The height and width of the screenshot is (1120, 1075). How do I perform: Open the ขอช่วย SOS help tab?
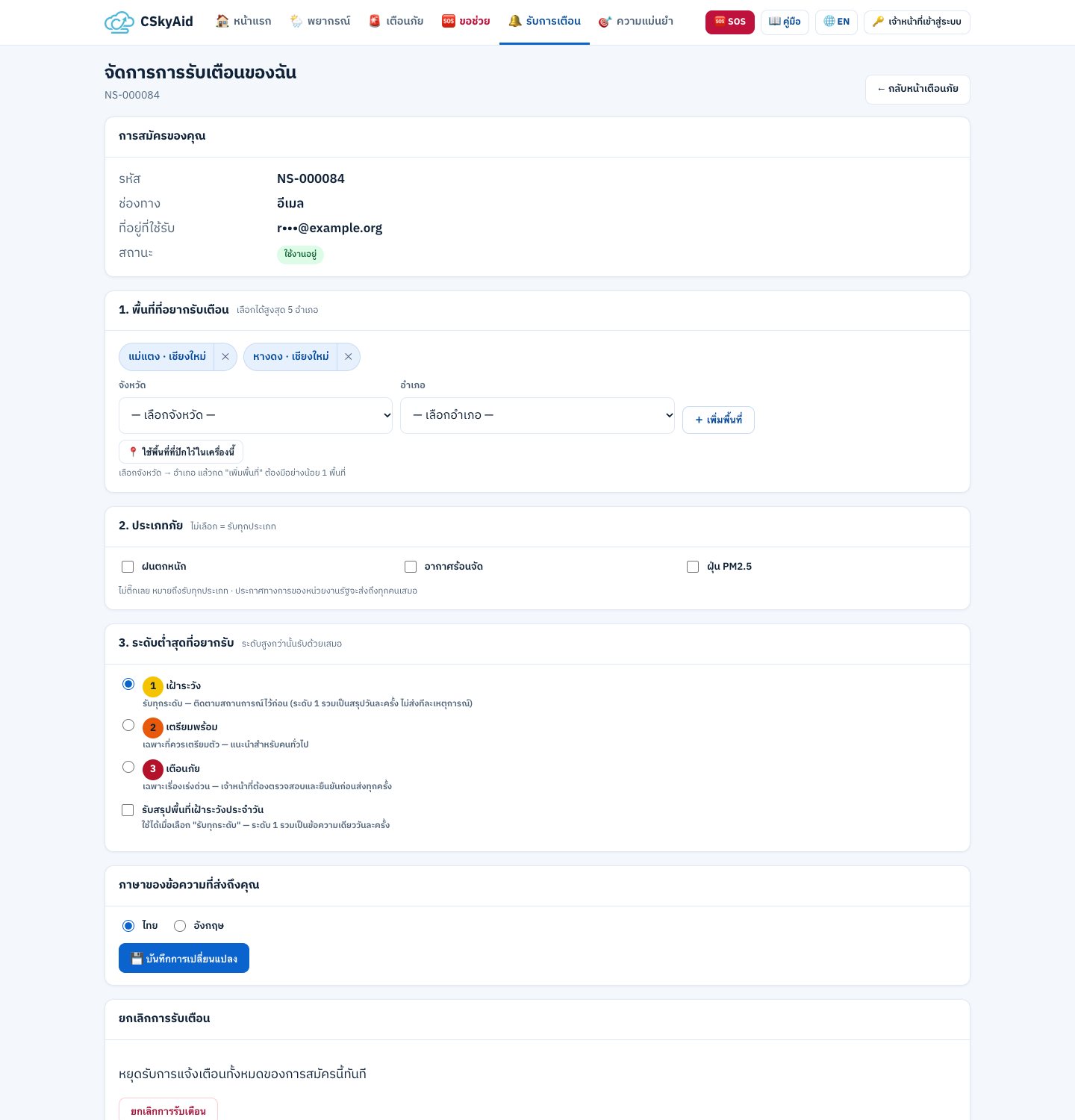pos(466,22)
